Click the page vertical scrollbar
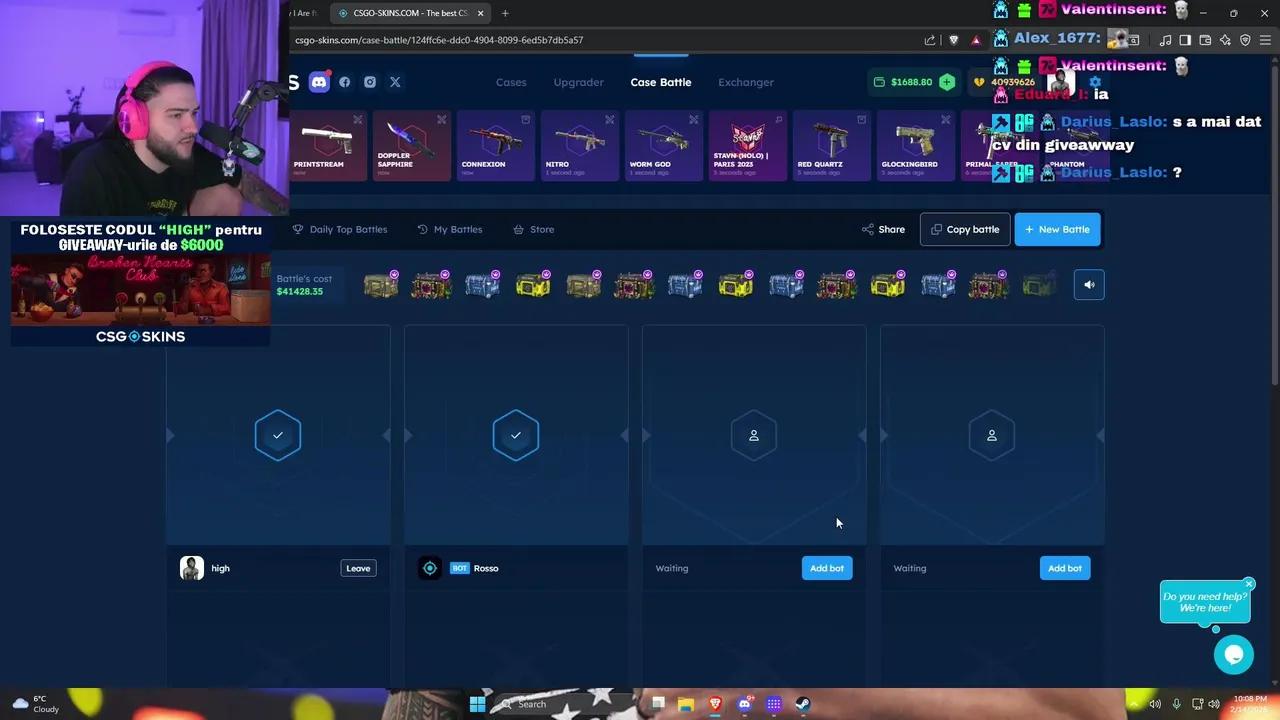 point(1274,225)
